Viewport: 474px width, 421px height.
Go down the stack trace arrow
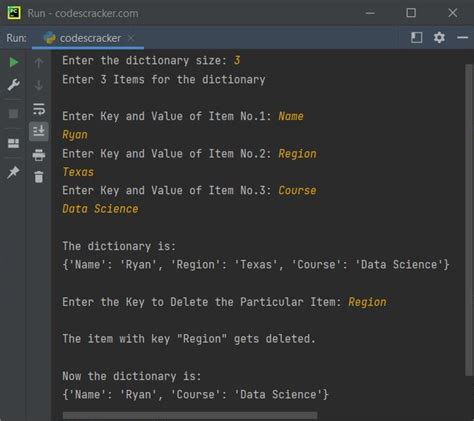tap(39, 85)
